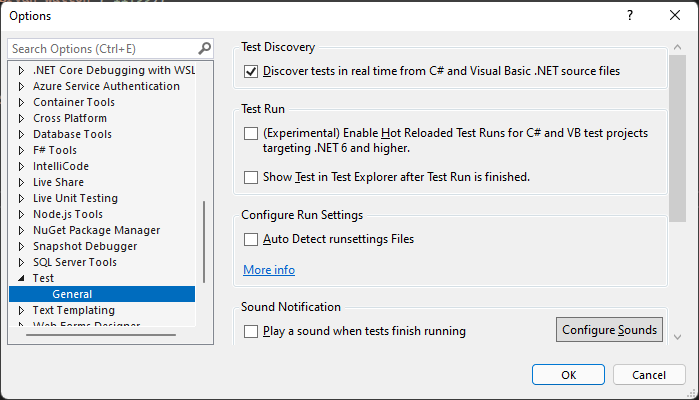This screenshot has height=400, width=699.
Task: Enable Hot Reloaded Test Runs checkbox
Action: tap(251, 133)
